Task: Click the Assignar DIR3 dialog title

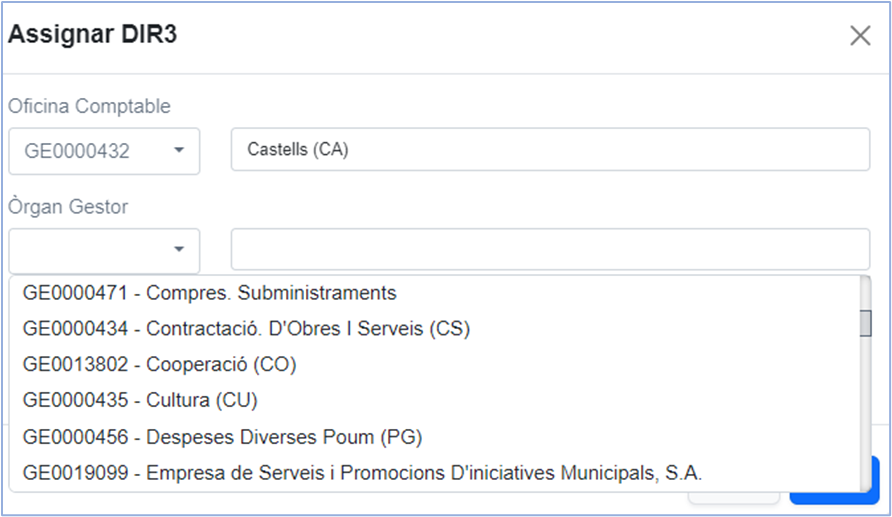Action: 92,35
